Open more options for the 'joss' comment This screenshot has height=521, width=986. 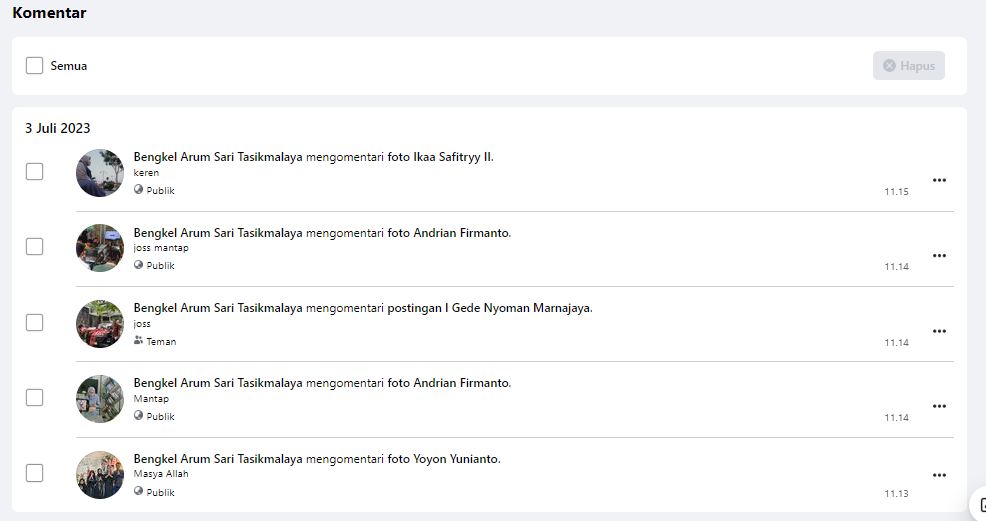tap(939, 331)
